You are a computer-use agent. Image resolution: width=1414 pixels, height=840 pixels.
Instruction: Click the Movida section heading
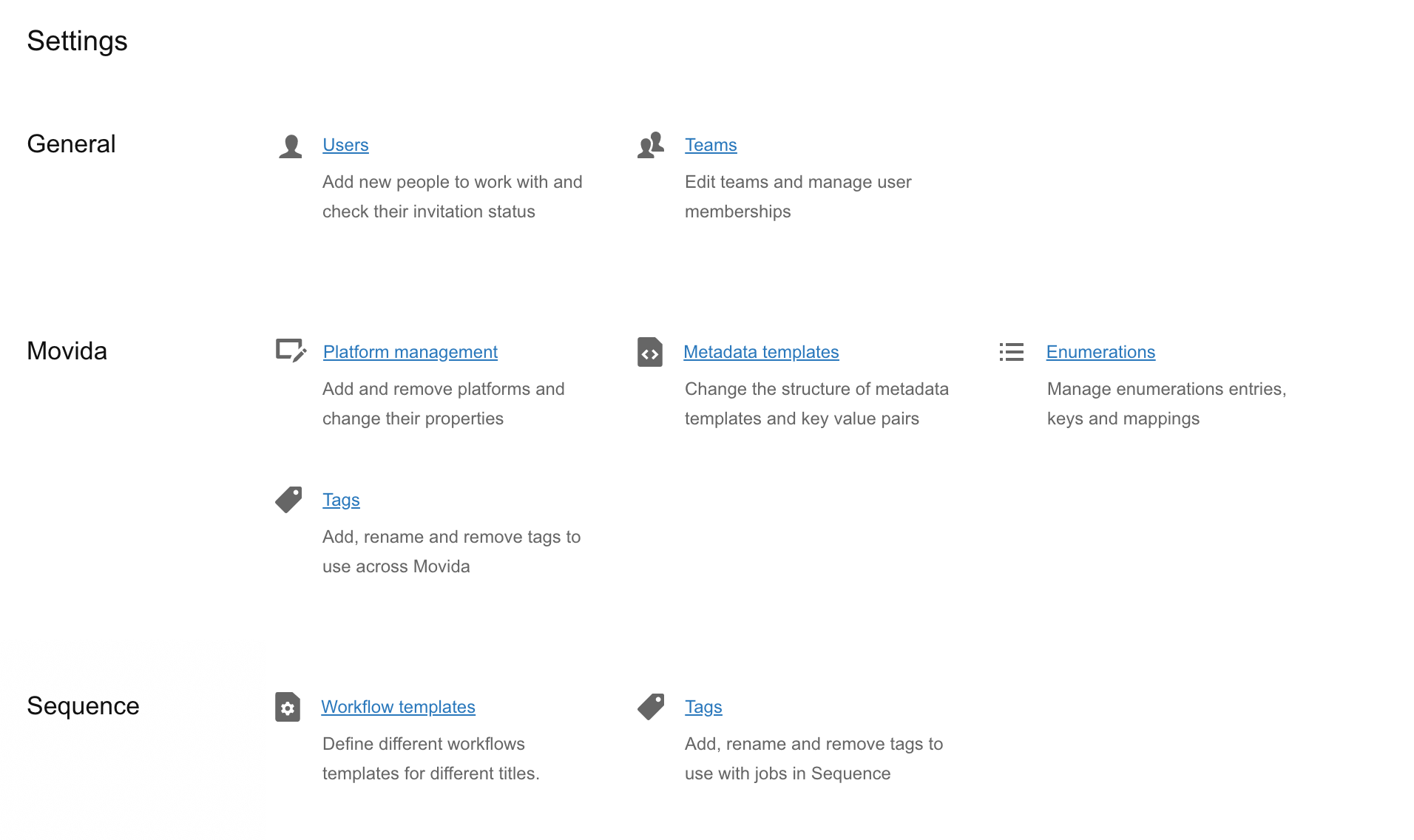(67, 350)
